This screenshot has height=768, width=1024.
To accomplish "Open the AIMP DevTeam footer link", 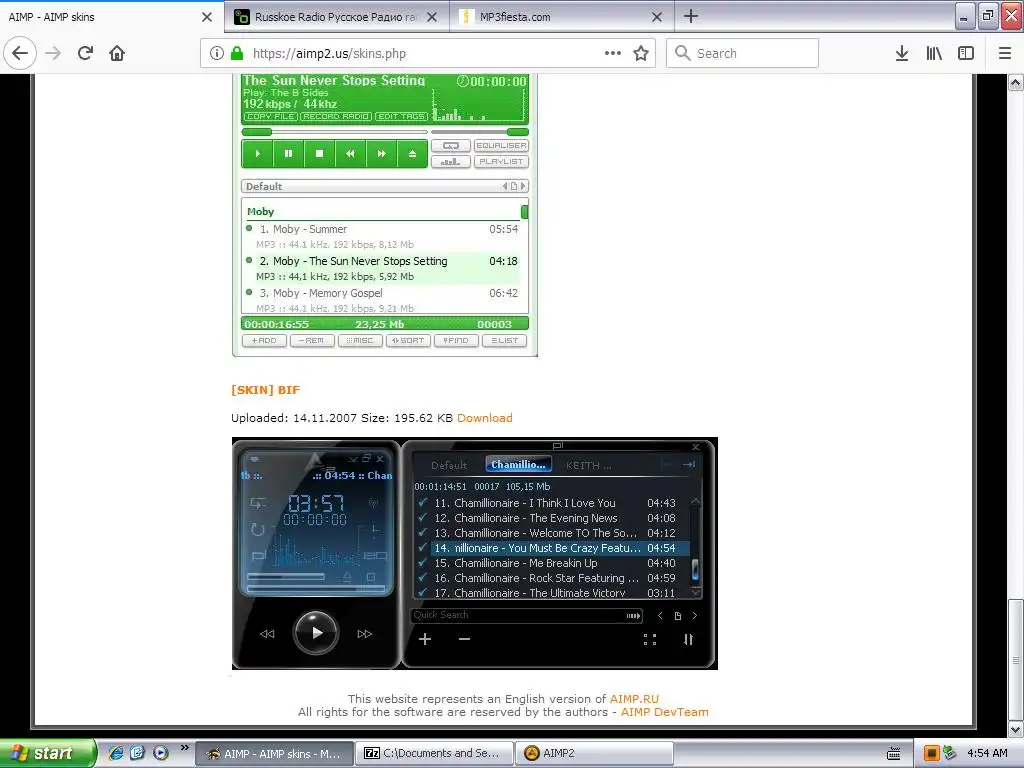I will [x=664, y=712].
